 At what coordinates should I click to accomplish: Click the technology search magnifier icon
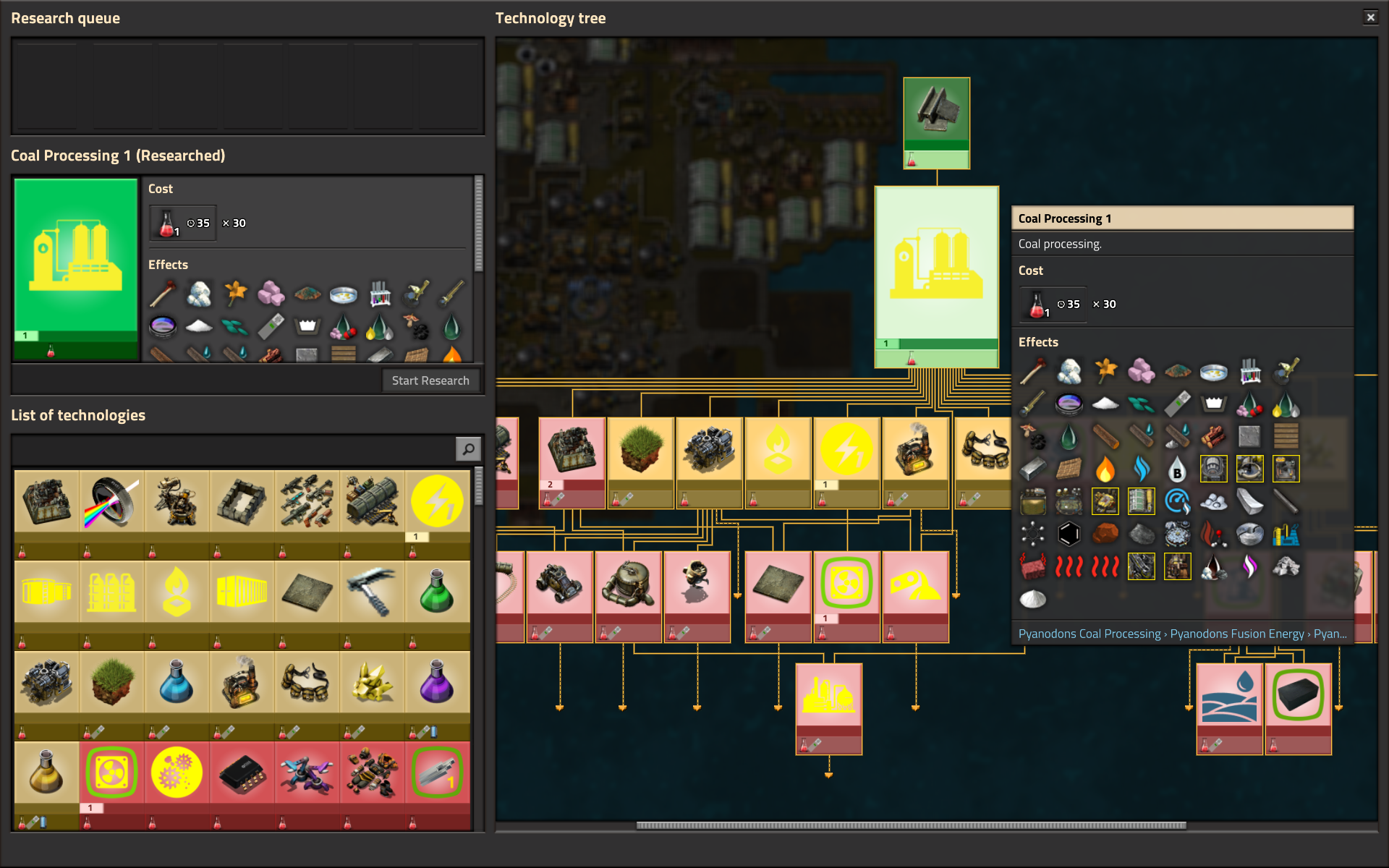coord(468,449)
